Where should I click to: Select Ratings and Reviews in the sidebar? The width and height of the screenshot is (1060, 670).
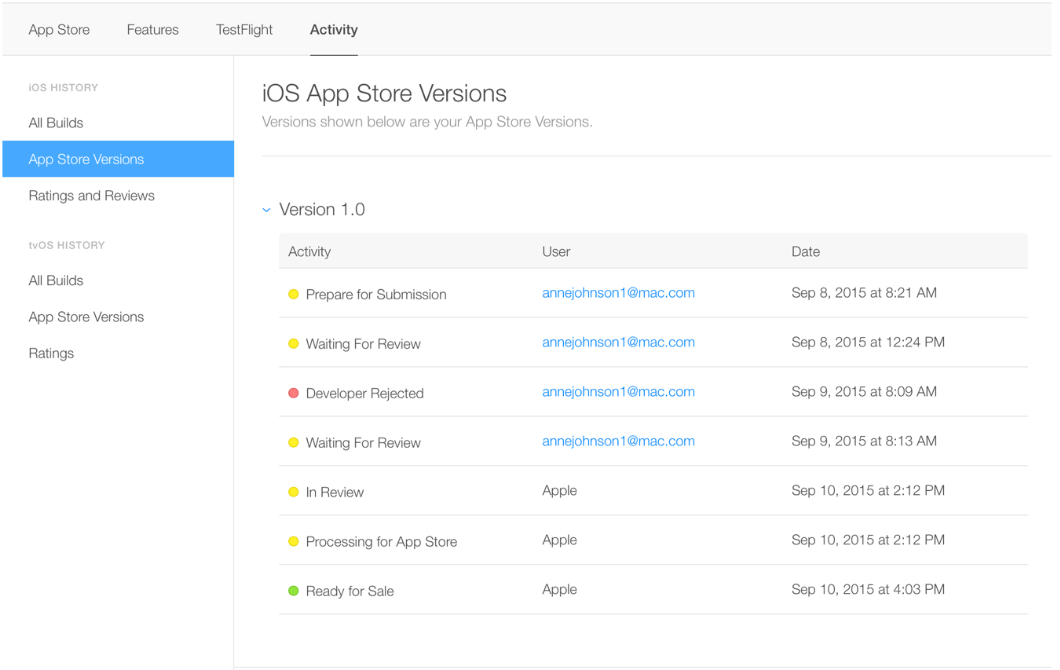point(91,195)
